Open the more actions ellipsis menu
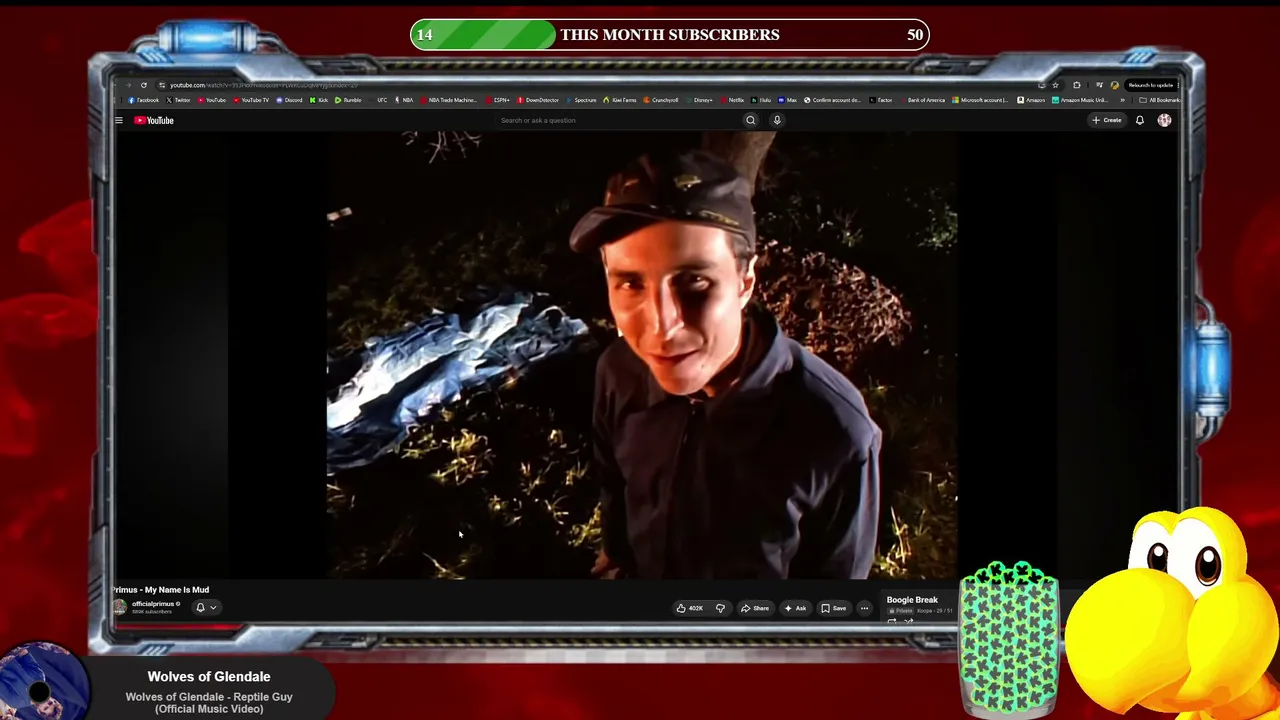1280x720 pixels. [x=865, y=608]
